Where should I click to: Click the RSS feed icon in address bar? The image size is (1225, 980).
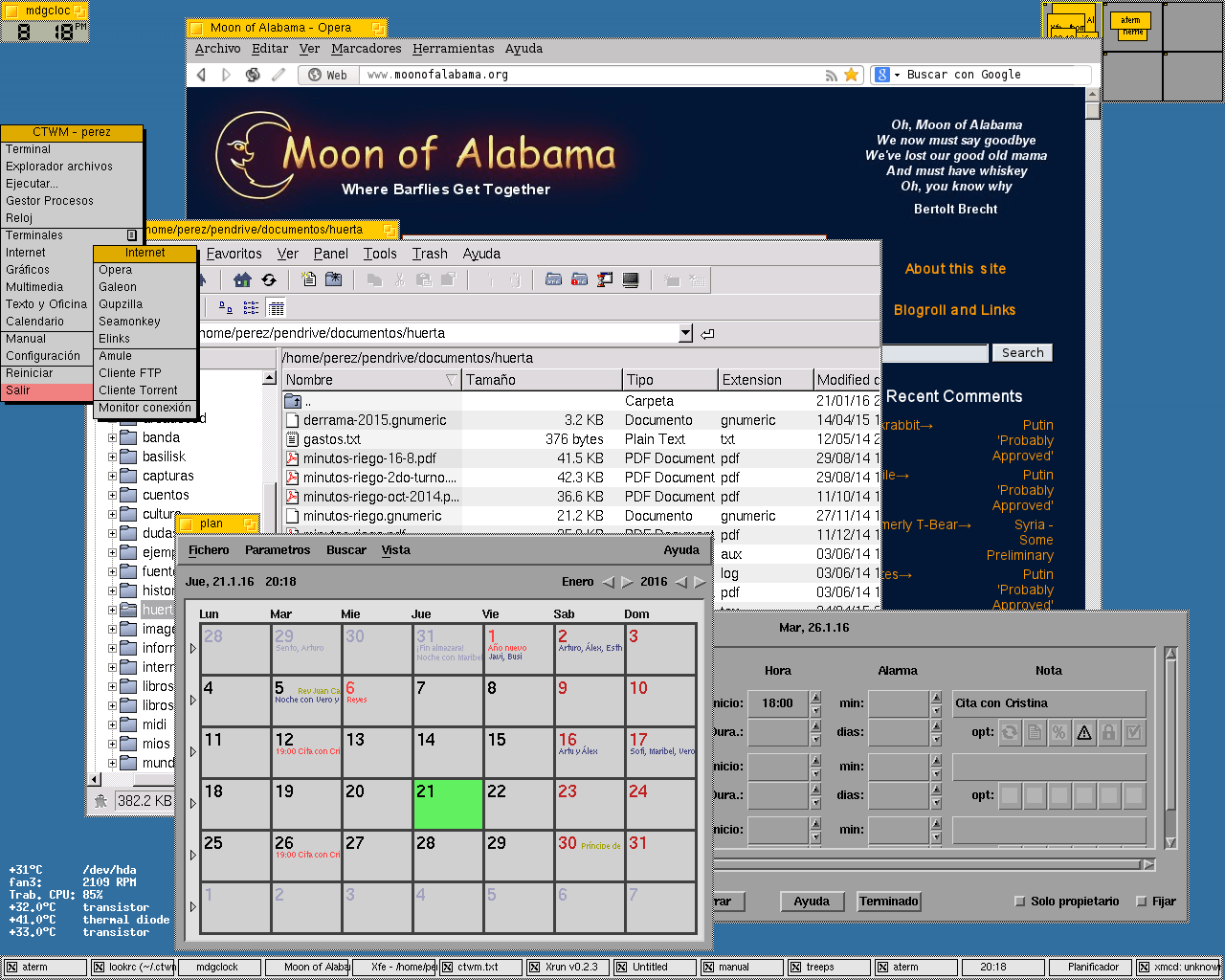(x=832, y=75)
